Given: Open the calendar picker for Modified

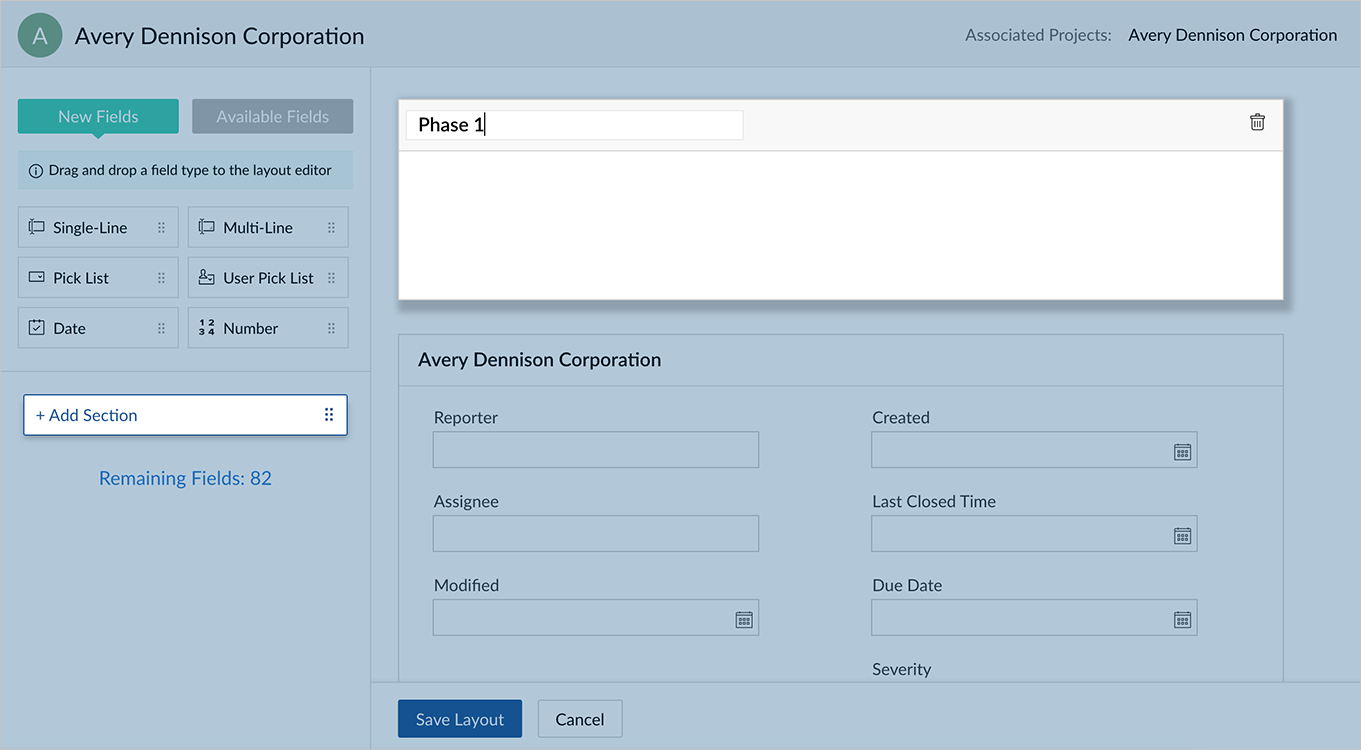Looking at the screenshot, I should point(744,620).
